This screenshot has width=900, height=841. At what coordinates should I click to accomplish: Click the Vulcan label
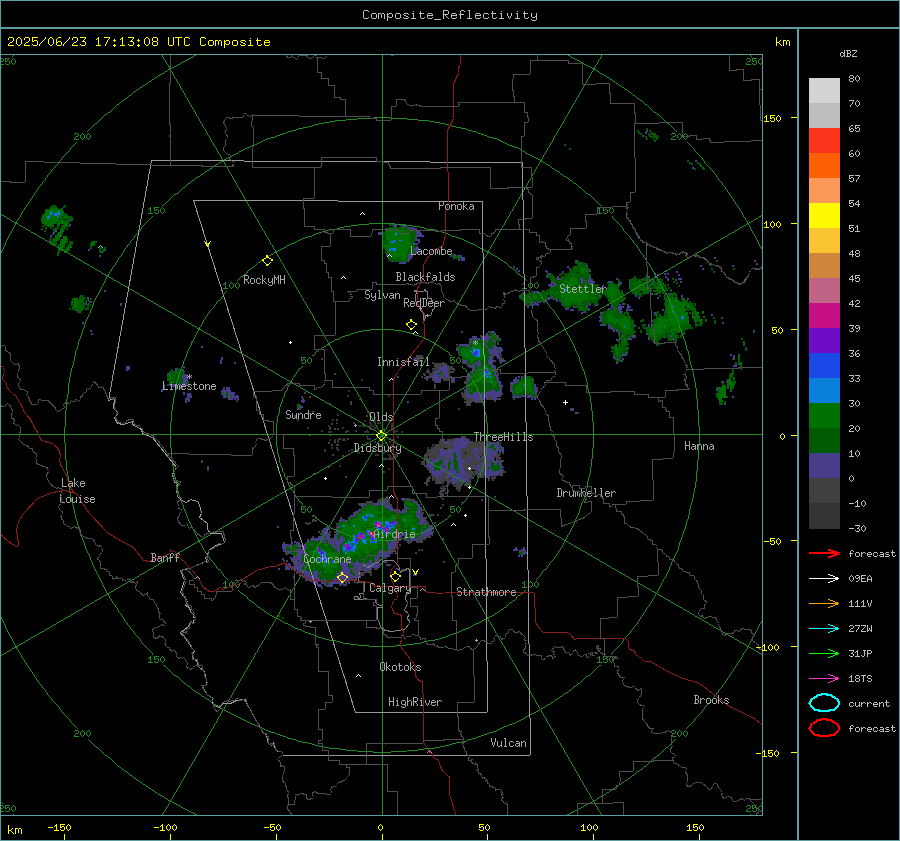[508, 743]
